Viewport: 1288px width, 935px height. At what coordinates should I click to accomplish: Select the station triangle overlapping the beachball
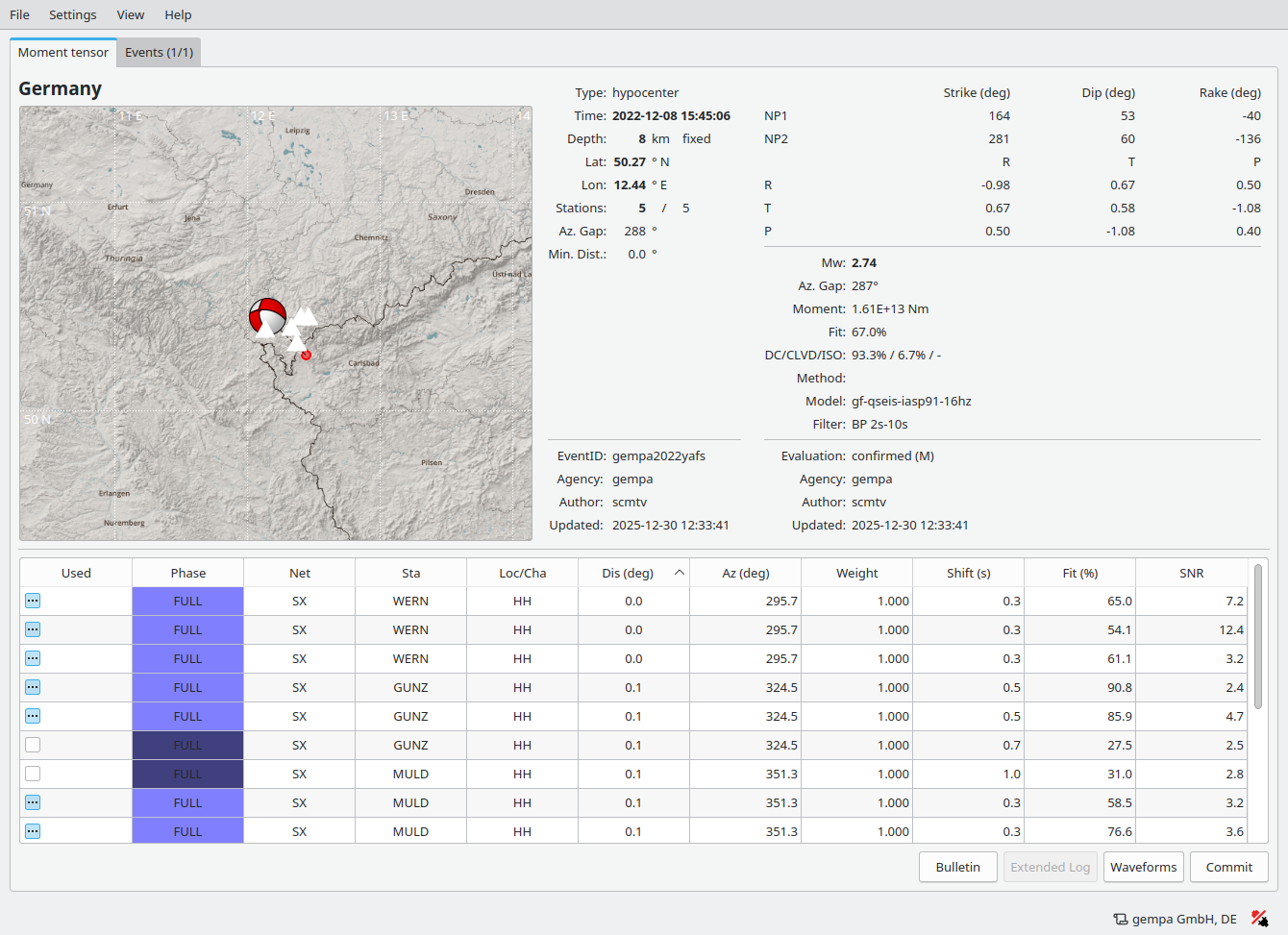pos(265,329)
